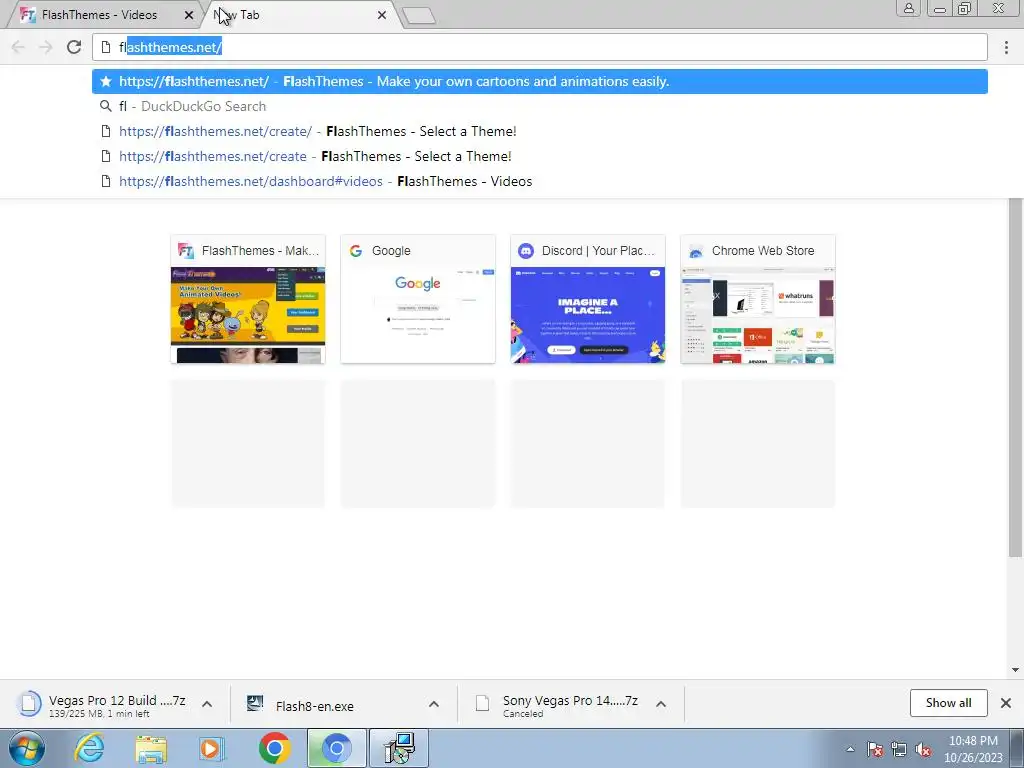Open network tray icon
This screenshot has width=1024, height=768.
click(899, 749)
